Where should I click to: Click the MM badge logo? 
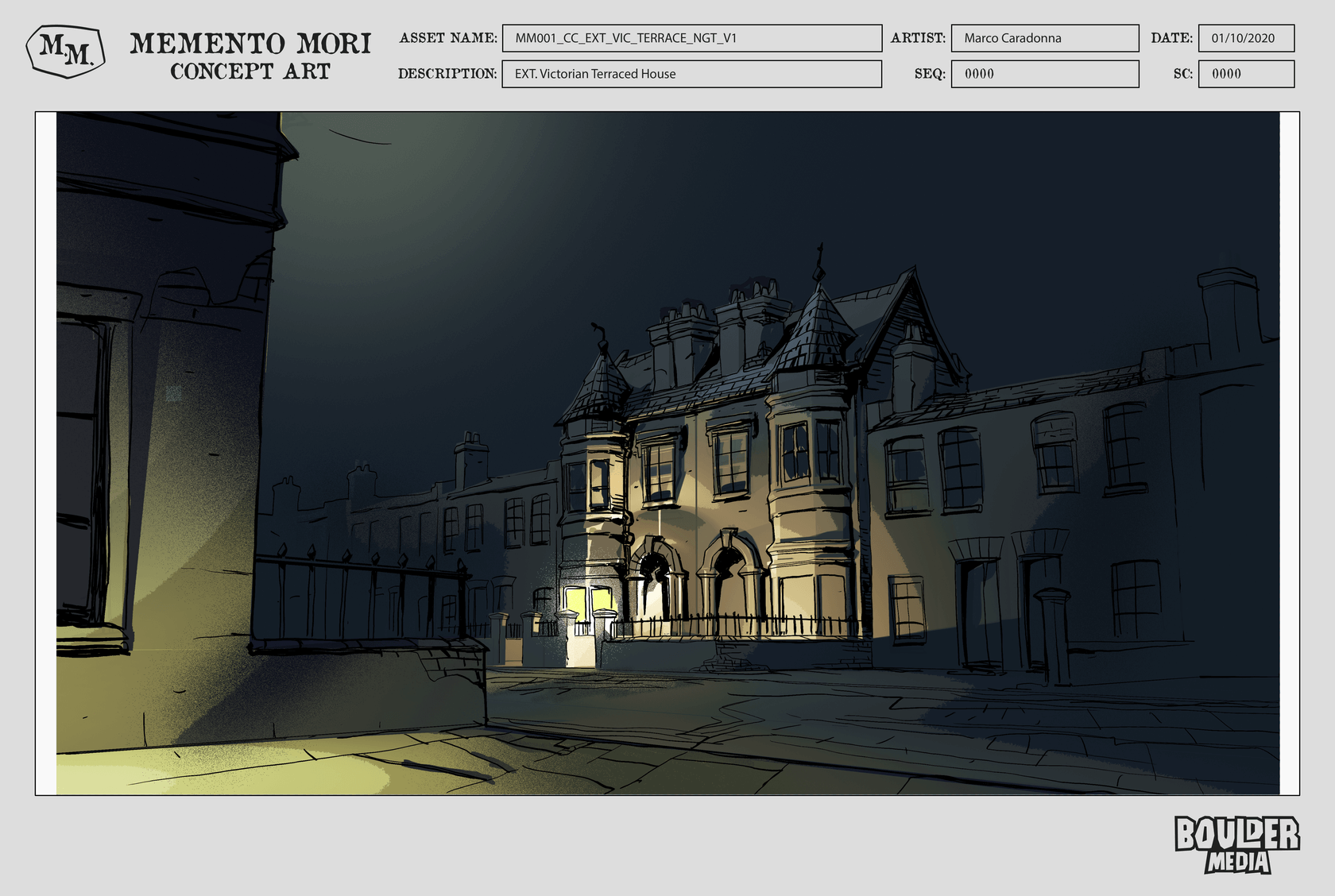coord(65,52)
